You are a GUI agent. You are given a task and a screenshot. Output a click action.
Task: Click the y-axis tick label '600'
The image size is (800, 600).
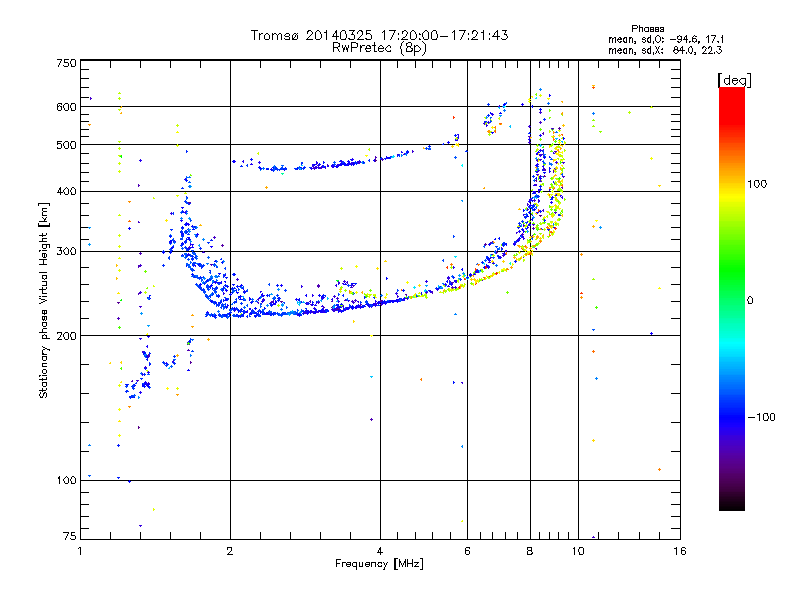click(x=67, y=107)
